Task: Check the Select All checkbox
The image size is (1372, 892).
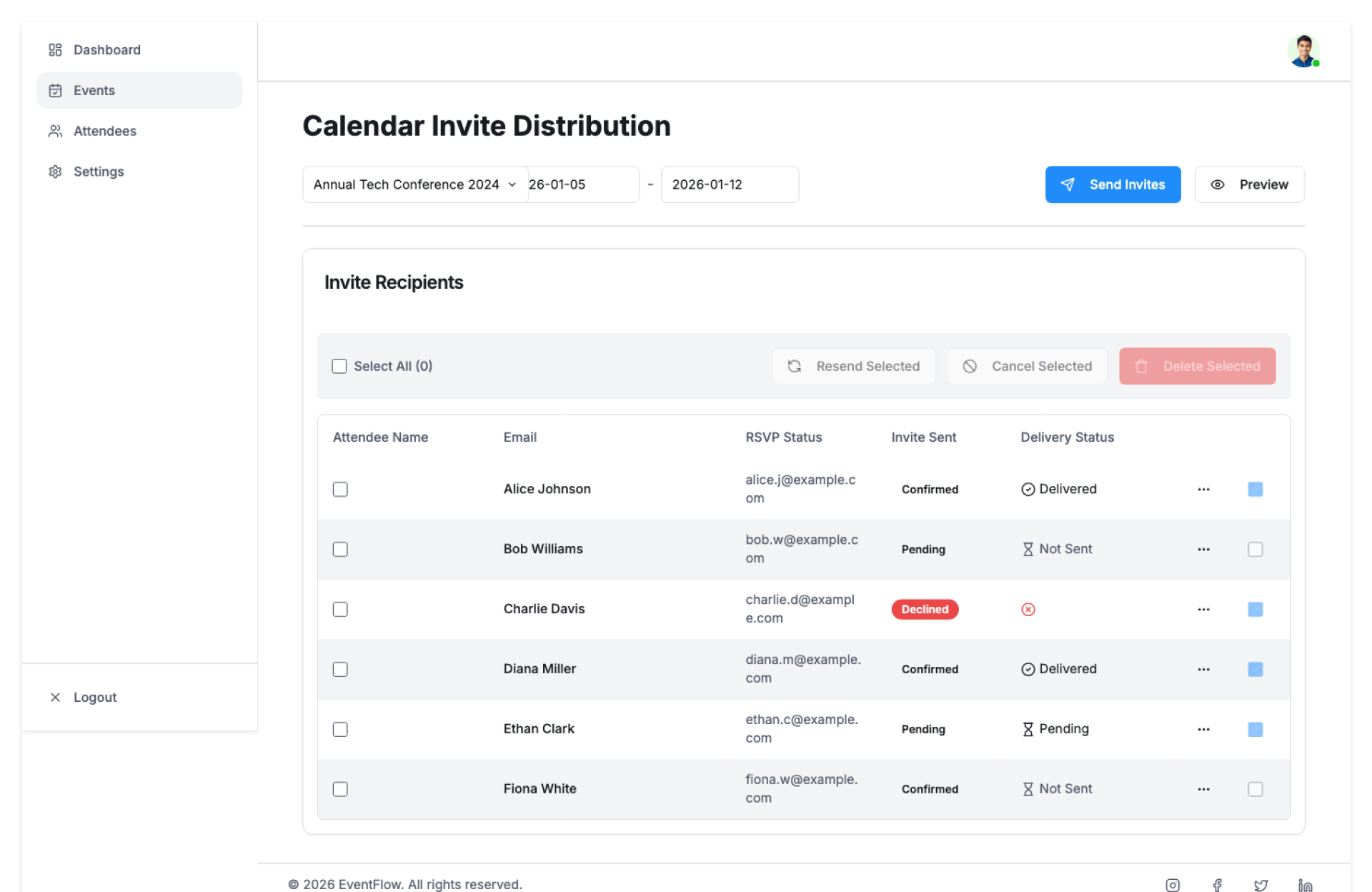Action: point(339,366)
